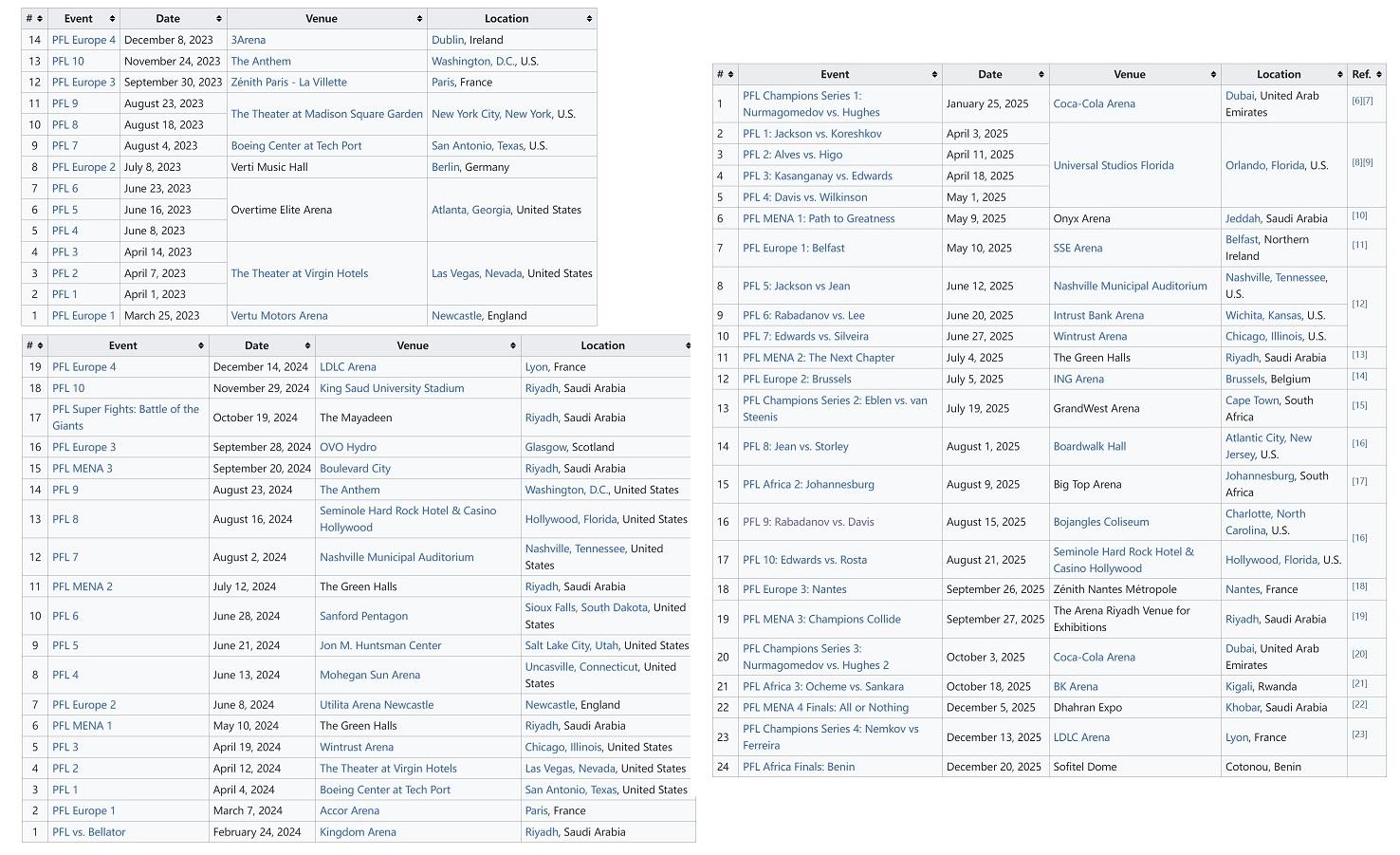Screen dimensions: 1400x855
Task: Click Location sort arrows in the 2023 events table
Action: (589, 19)
